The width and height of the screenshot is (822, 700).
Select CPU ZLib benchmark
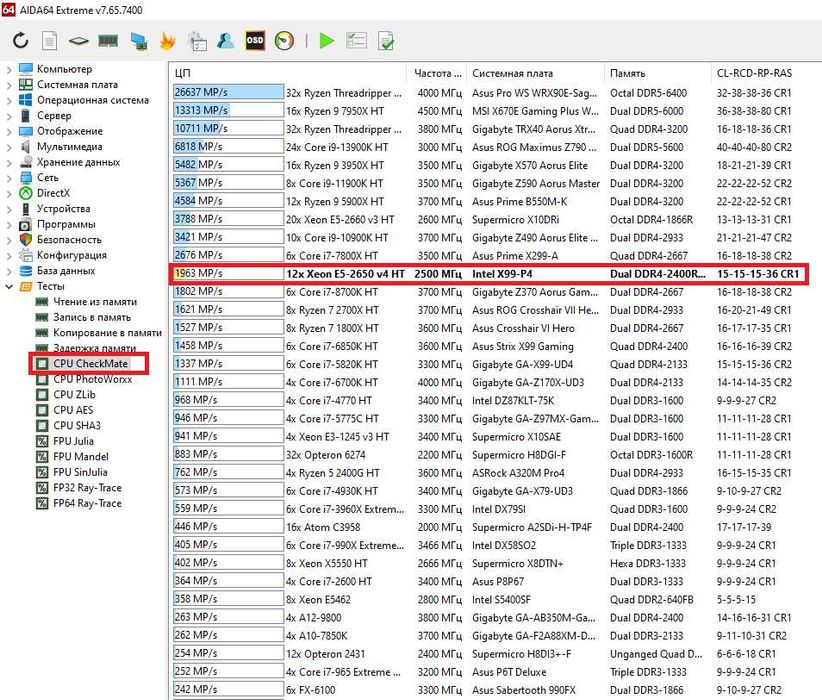pos(74,394)
